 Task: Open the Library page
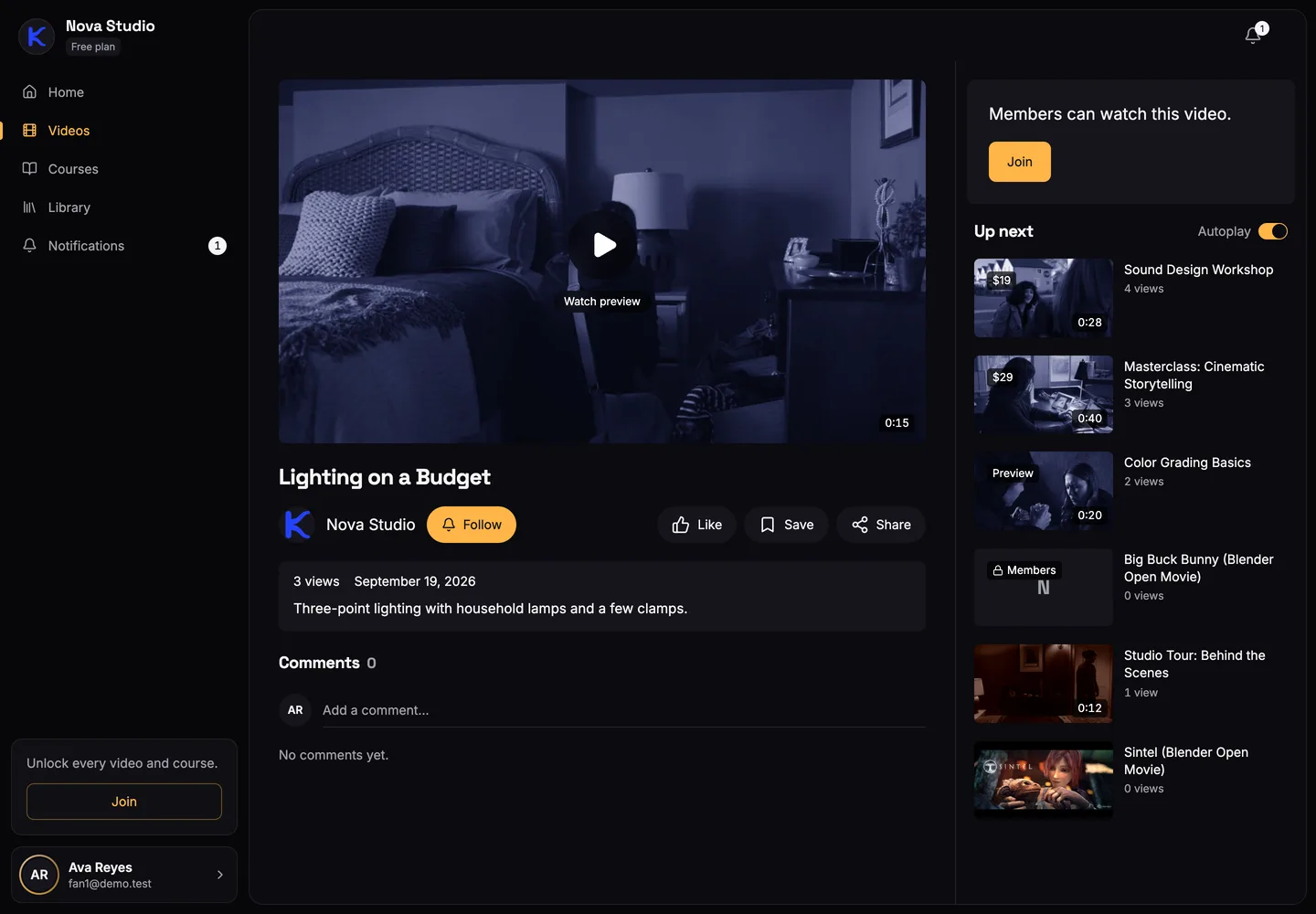pyautogui.click(x=124, y=207)
